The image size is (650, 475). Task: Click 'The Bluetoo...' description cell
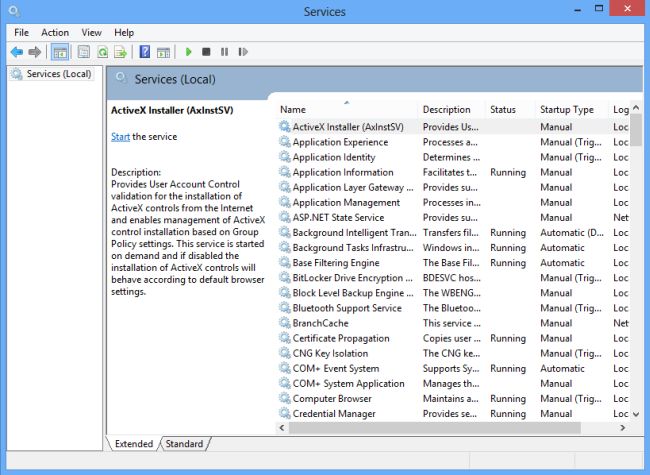451,308
